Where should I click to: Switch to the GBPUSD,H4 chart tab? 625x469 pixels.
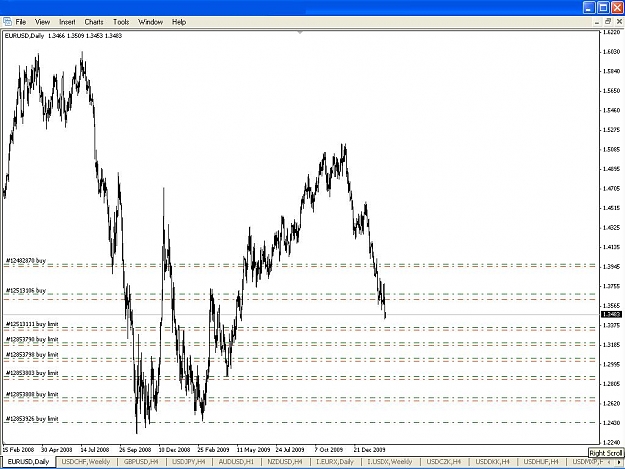point(141,461)
